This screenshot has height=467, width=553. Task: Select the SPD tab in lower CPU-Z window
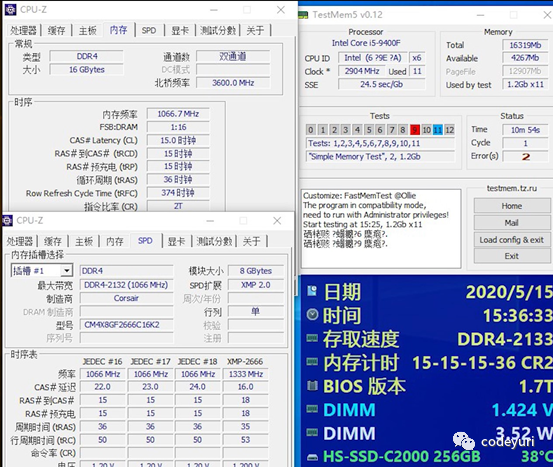coord(145,241)
